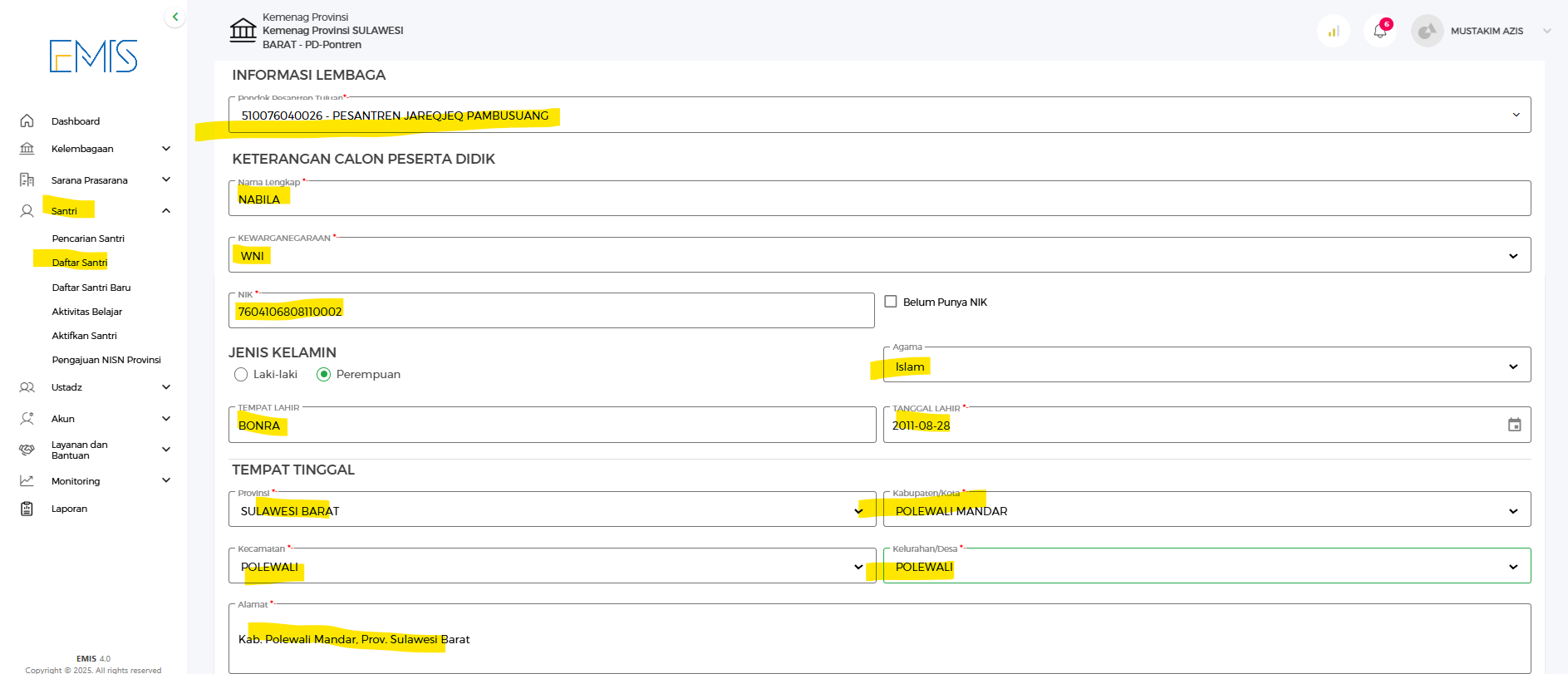Screen dimensions: 1568x674
Task: Open the Pondok Pesantren Tujuan dropdown
Action: (878, 116)
